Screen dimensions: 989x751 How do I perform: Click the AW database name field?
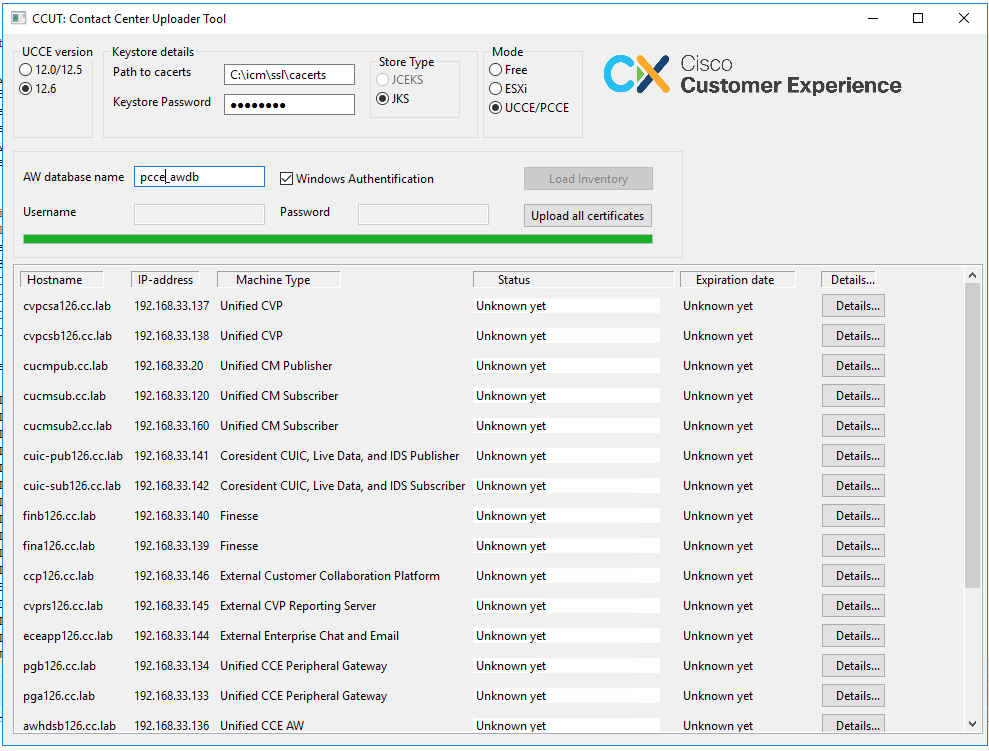click(x=199, y=177)
